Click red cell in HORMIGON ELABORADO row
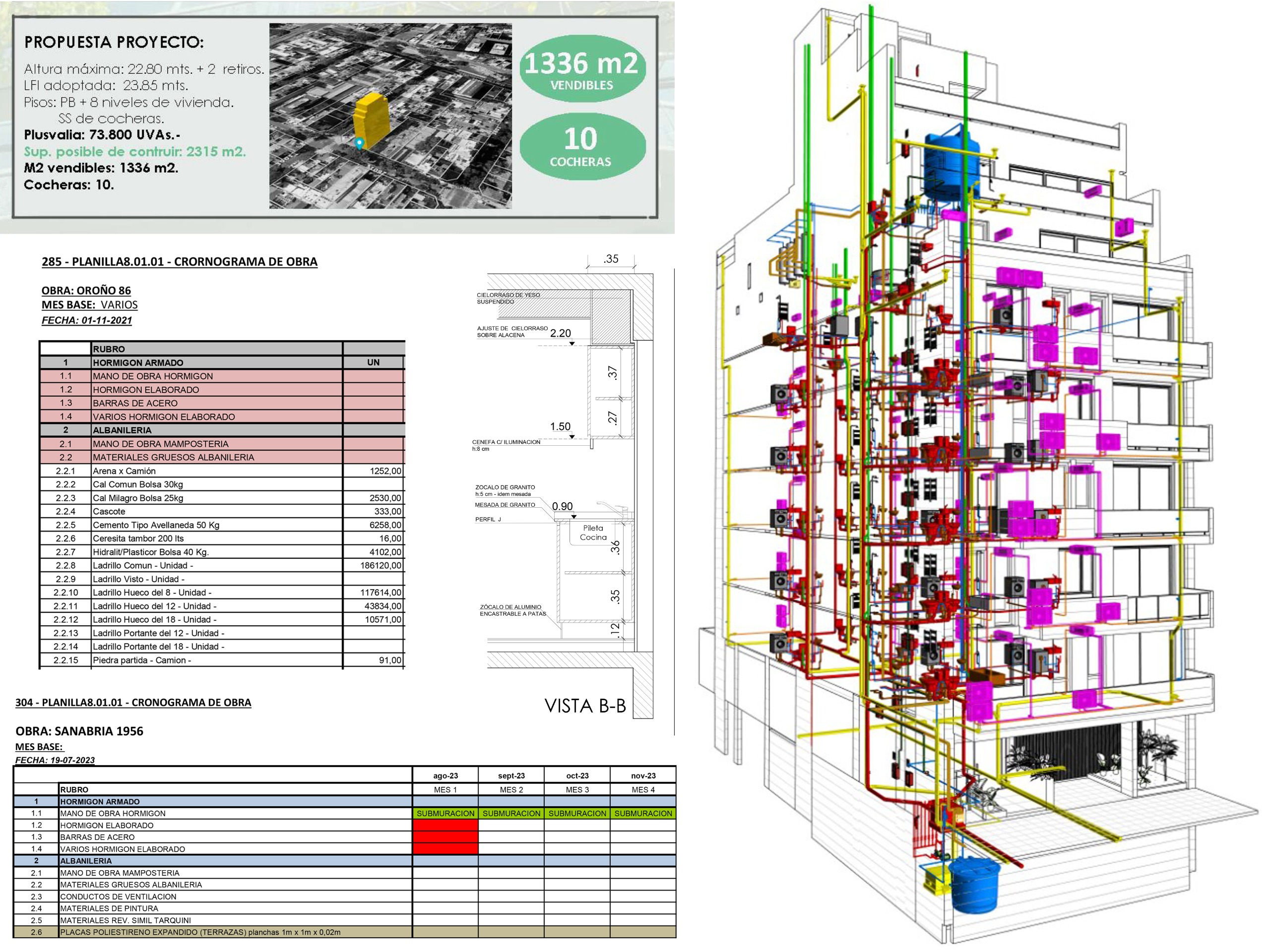 pyautogui.click(x=445, y=825)
